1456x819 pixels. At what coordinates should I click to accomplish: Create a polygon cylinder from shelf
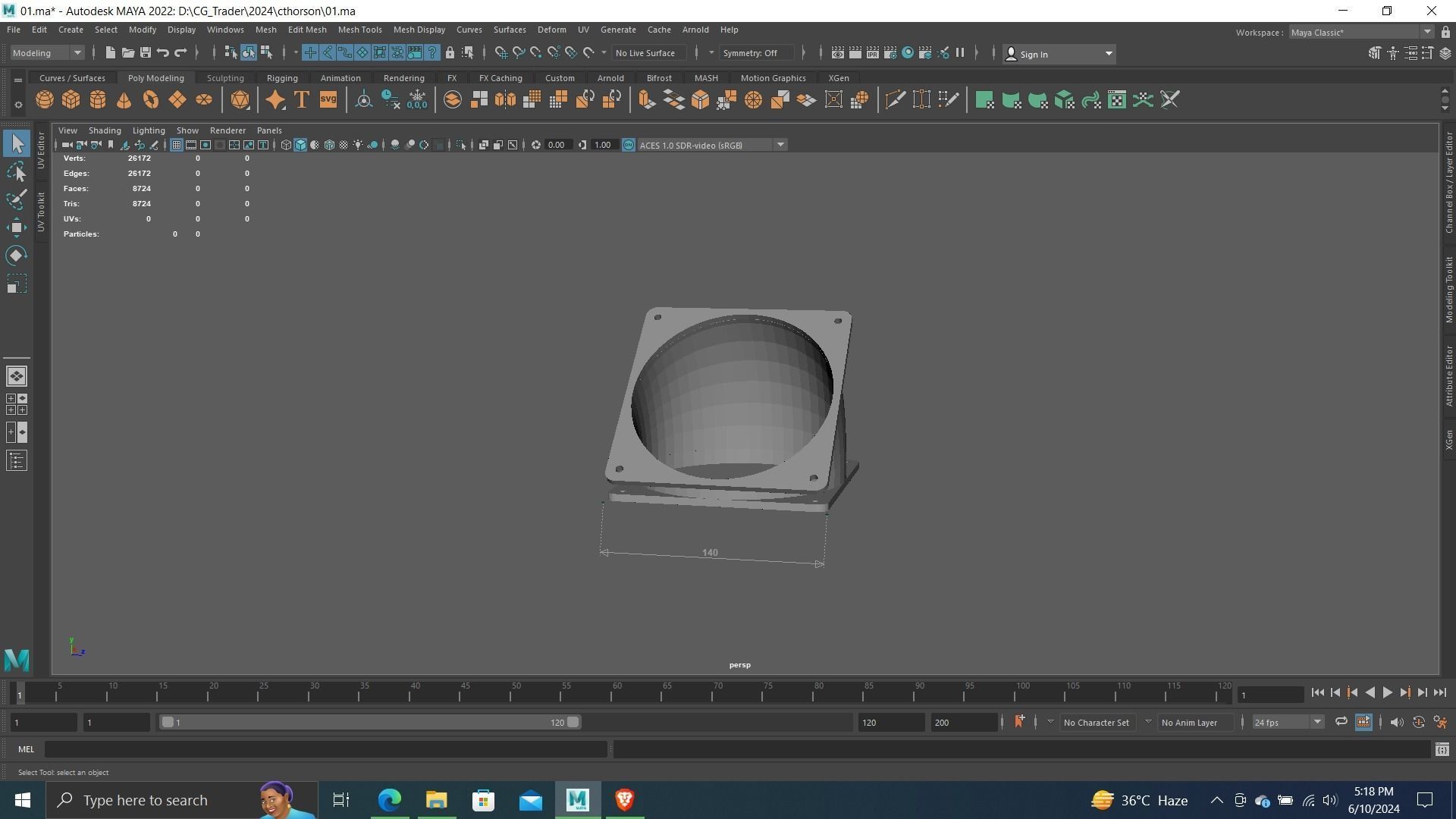point(98,100)
